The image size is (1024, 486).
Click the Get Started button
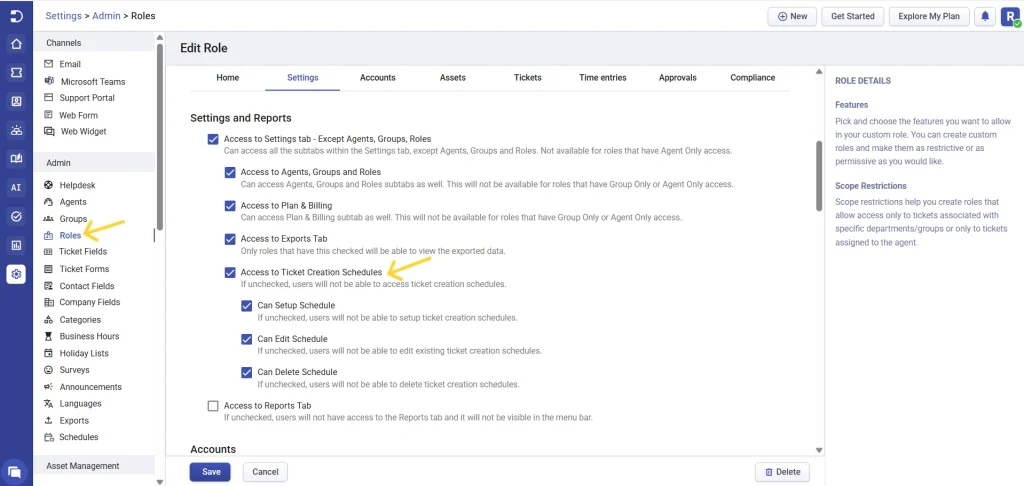tap(852, 16)
